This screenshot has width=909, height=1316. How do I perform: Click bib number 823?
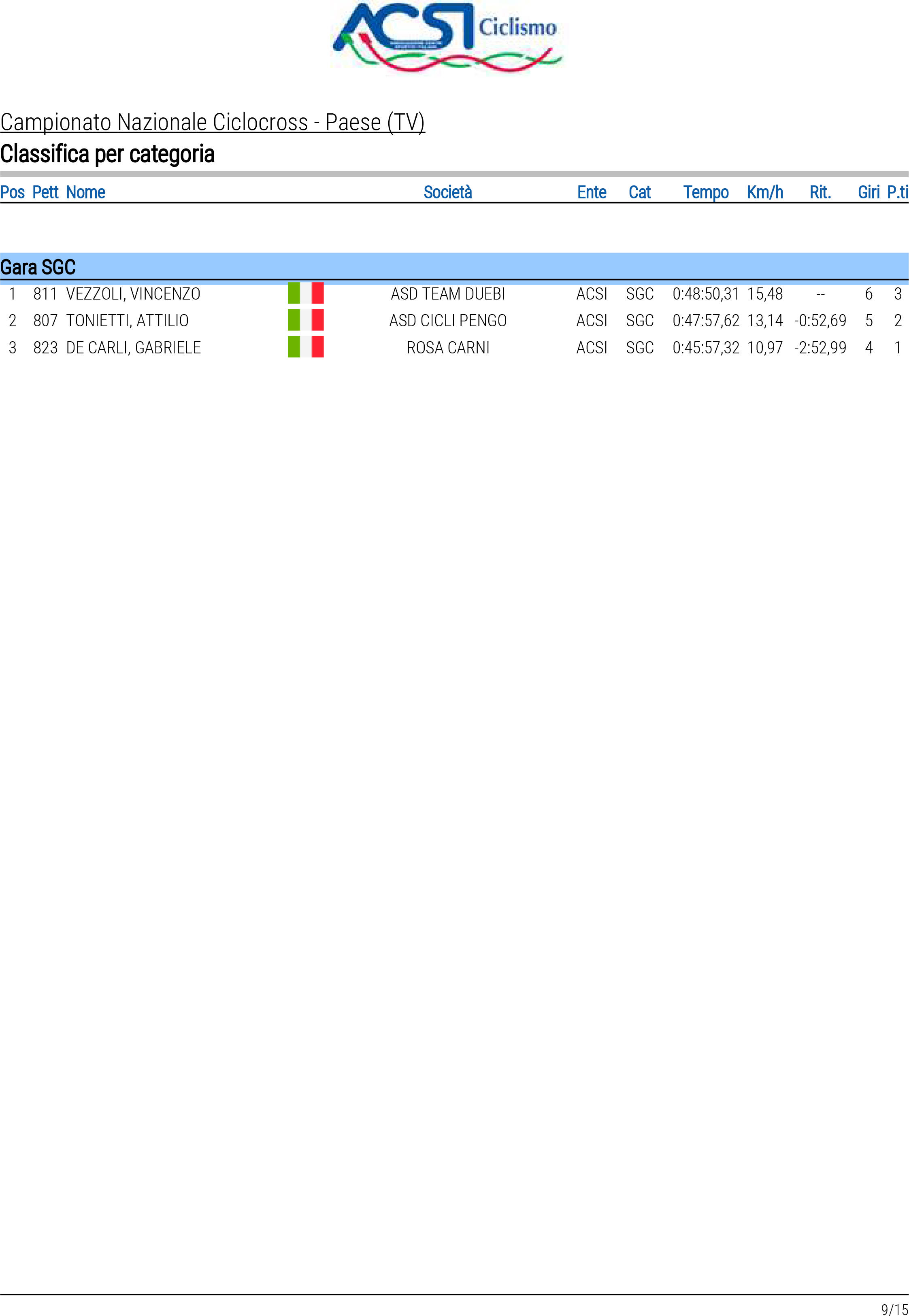pyautogui.click(x=46, y=348)
